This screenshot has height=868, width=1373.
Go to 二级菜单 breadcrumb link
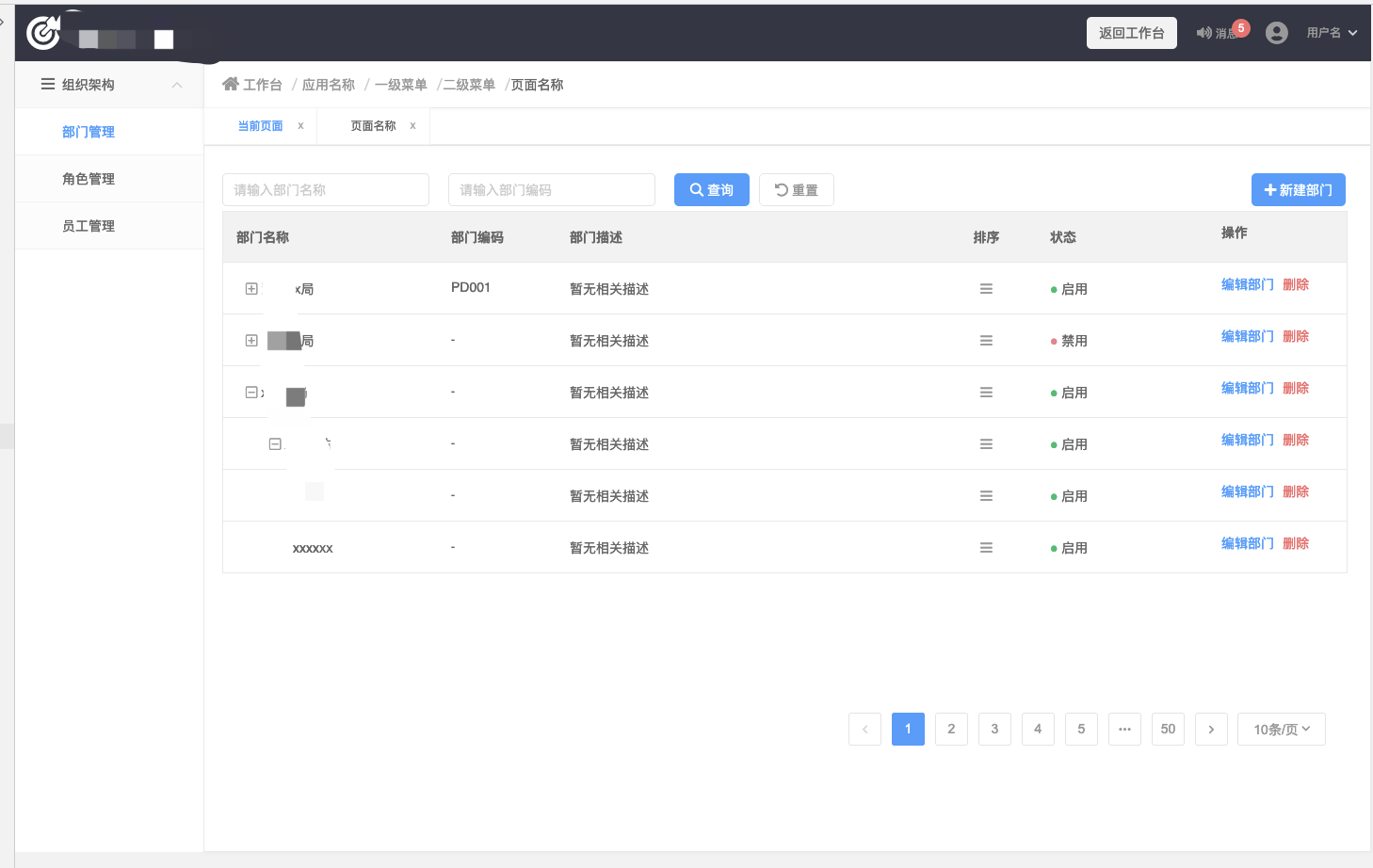point(469,85)
